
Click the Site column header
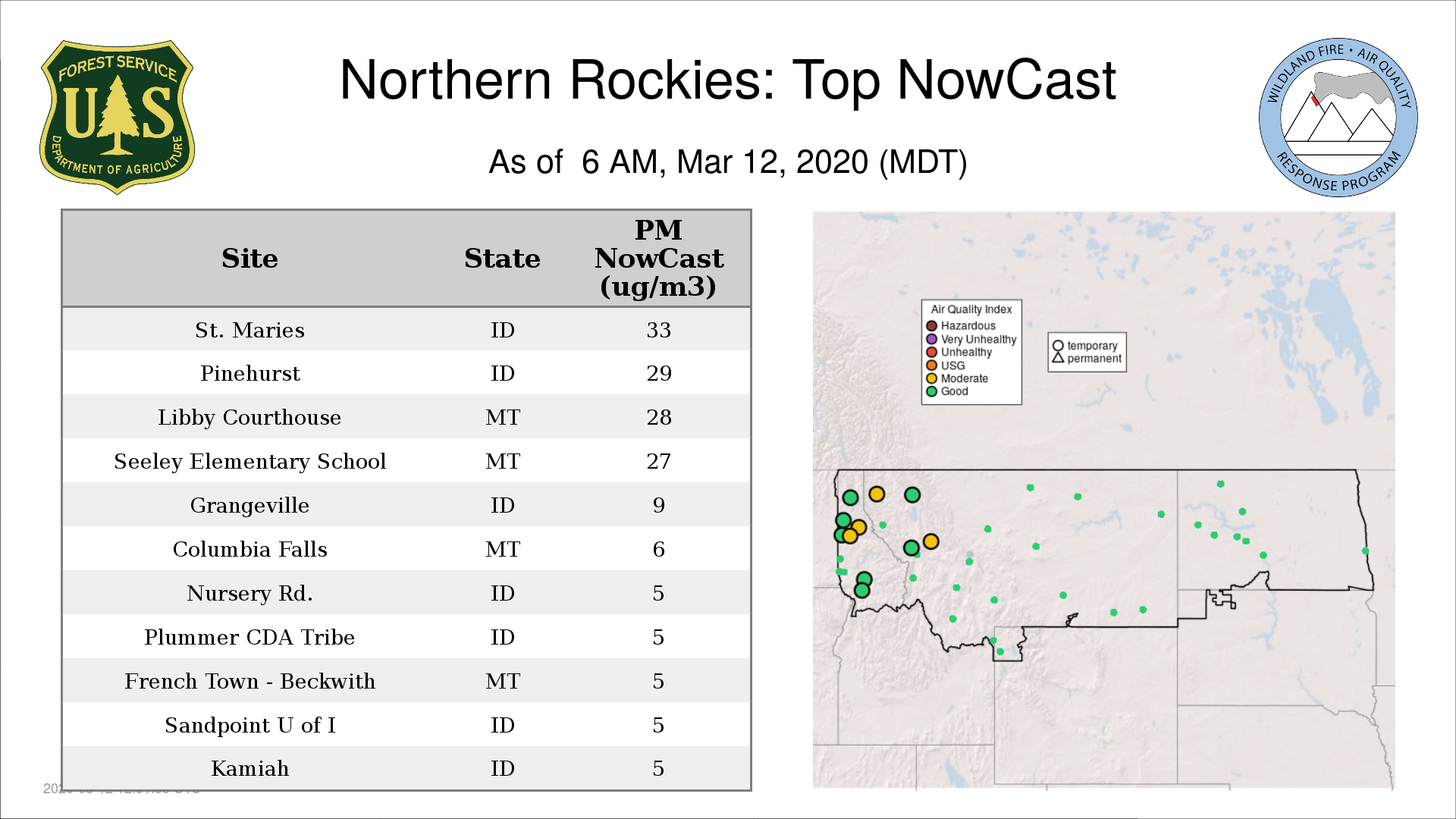click(x=249, y=259)
